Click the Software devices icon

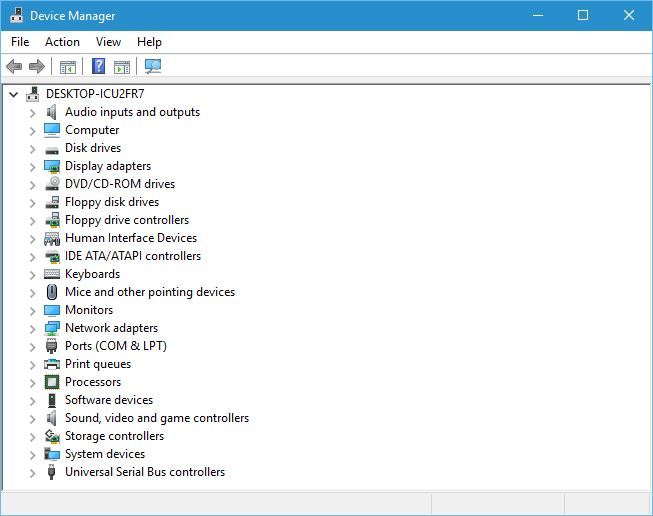tap(52, 400)
